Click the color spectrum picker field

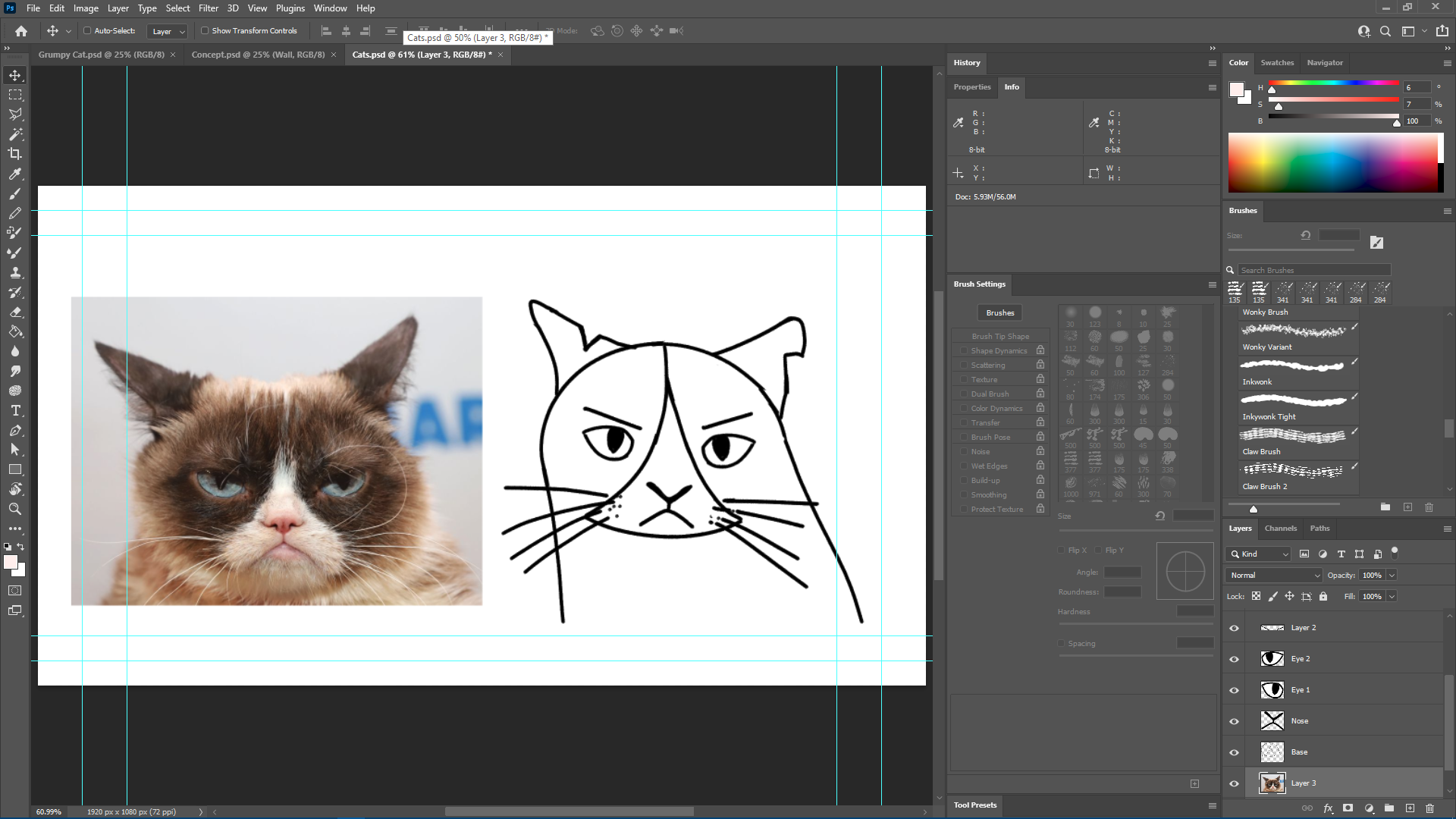coord(1333,163)
